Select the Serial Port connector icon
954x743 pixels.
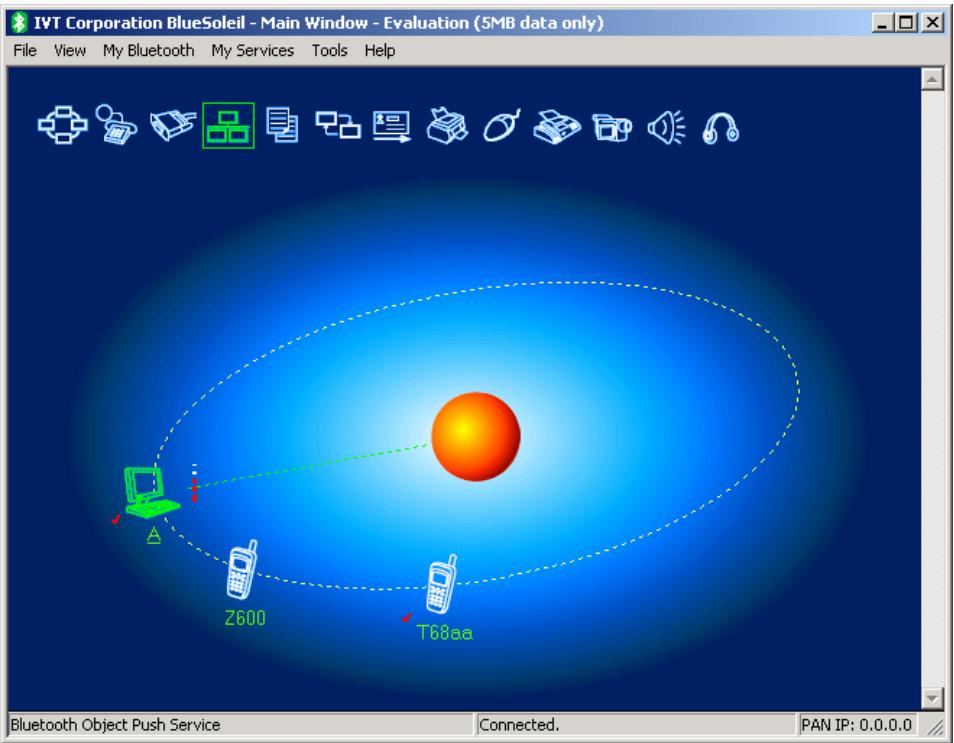tap(172, 125)
